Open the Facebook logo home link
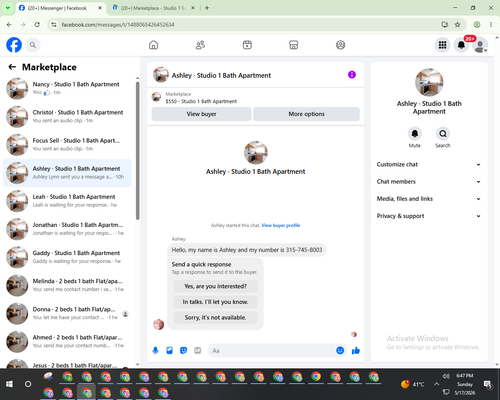 [x=14, y=45]
